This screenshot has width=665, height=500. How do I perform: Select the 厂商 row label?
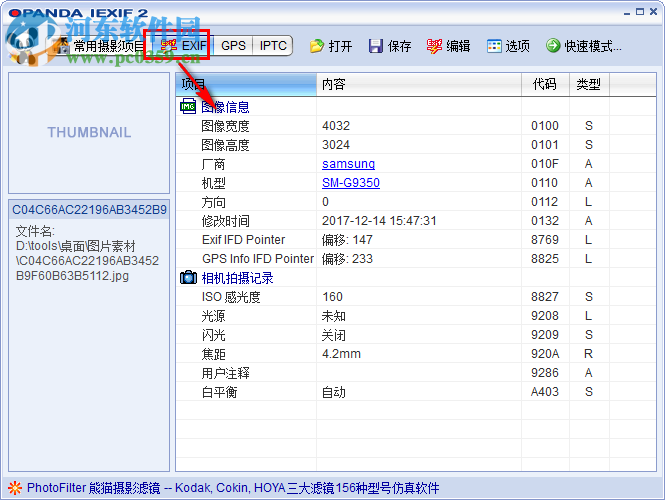[x=213, y=164]
